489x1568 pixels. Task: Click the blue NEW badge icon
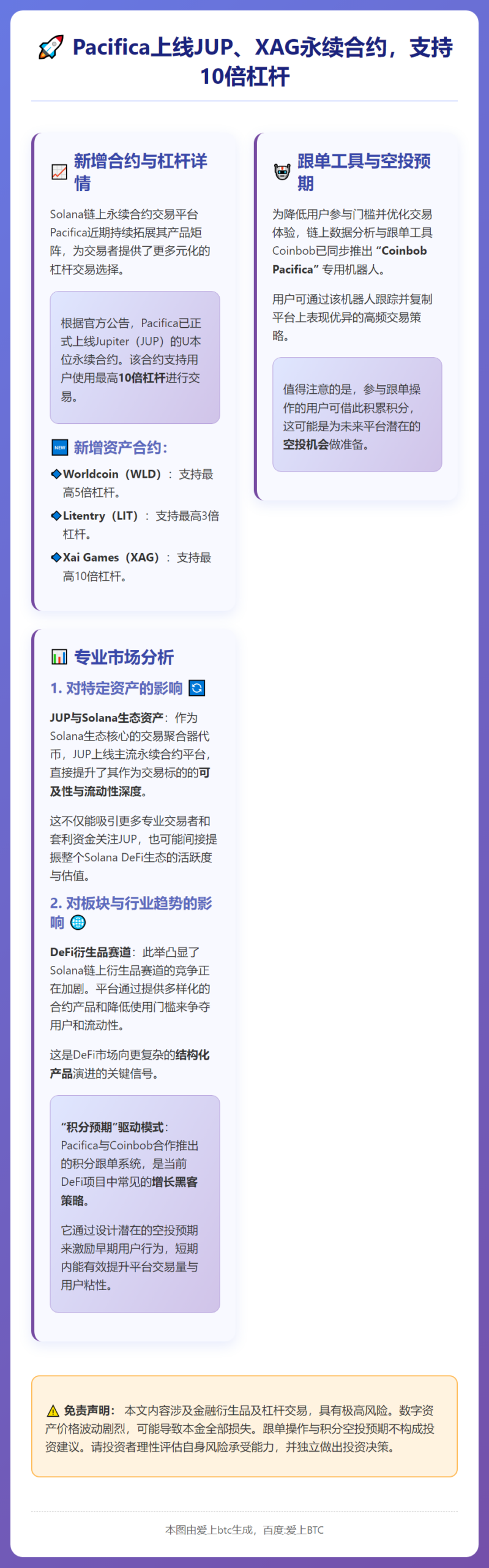59,448
